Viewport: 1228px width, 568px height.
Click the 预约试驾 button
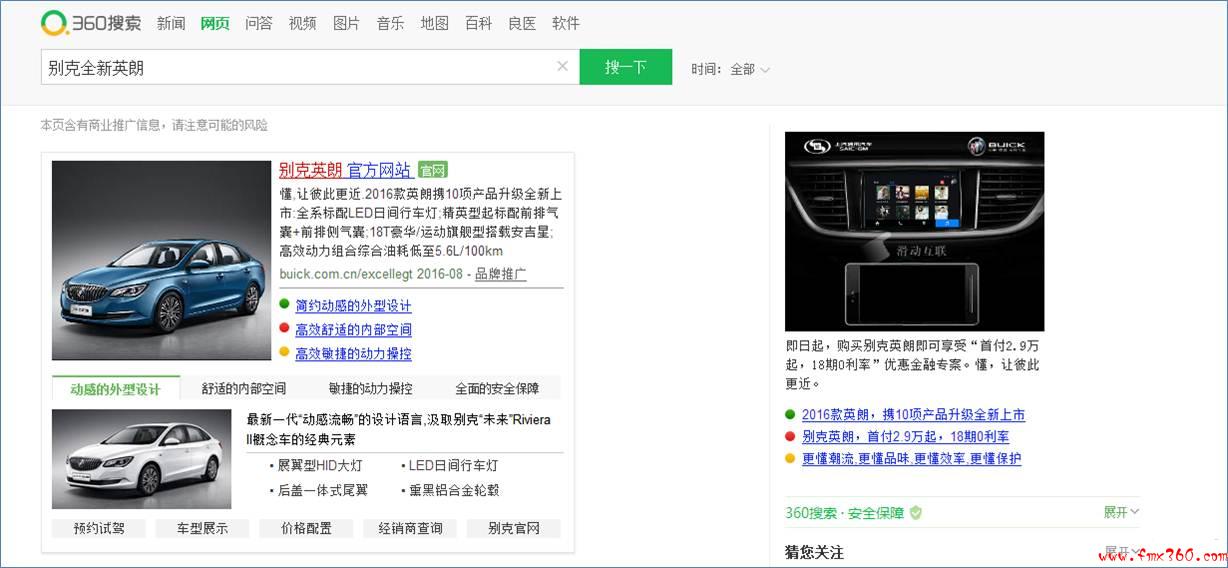tap(98, 528)
